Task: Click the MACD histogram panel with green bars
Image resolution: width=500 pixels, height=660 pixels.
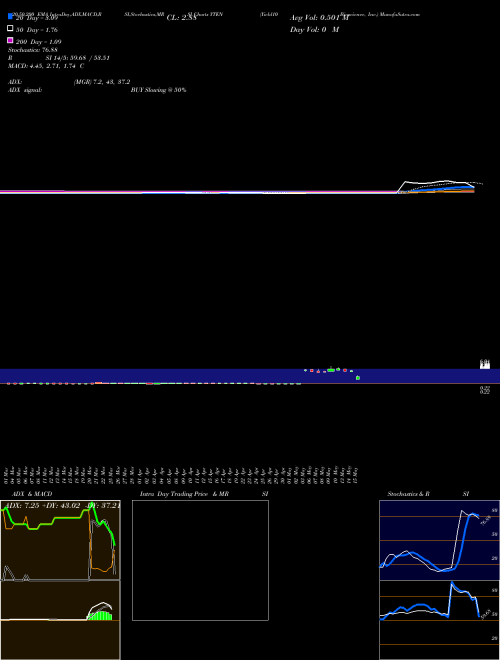Action: [60, 620]
